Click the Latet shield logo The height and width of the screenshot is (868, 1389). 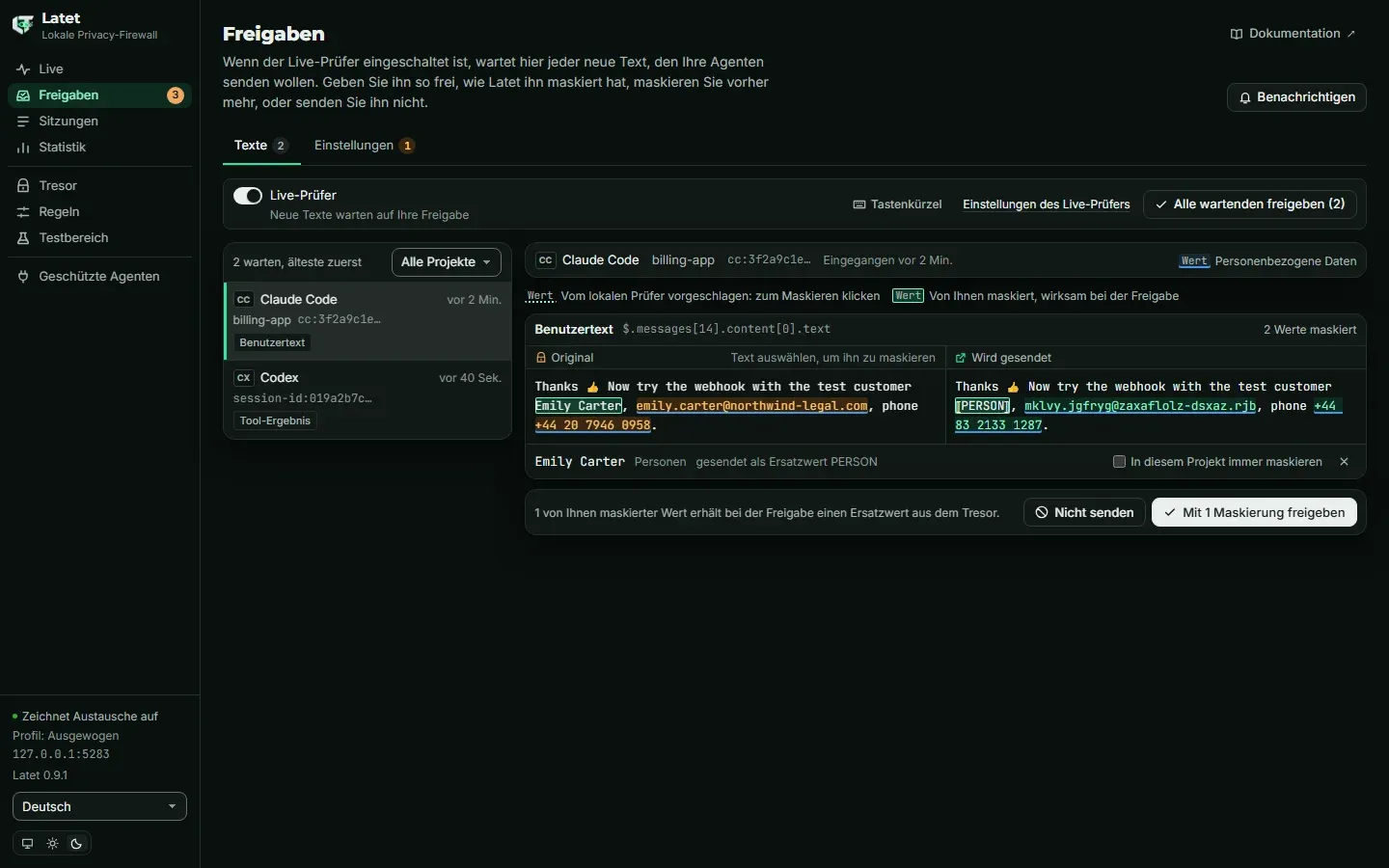[22, 25]
